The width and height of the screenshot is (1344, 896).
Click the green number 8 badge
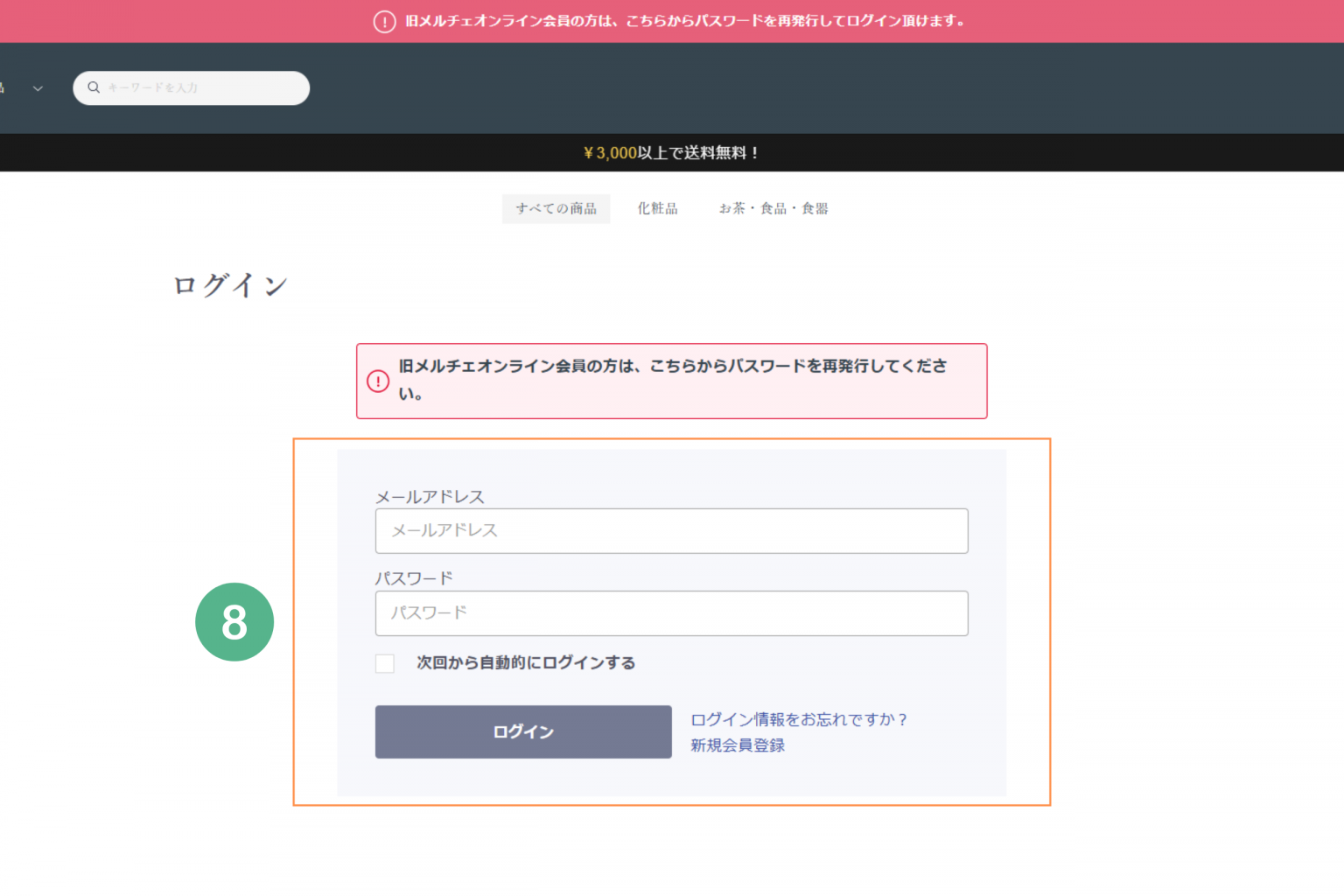(234, 622)
